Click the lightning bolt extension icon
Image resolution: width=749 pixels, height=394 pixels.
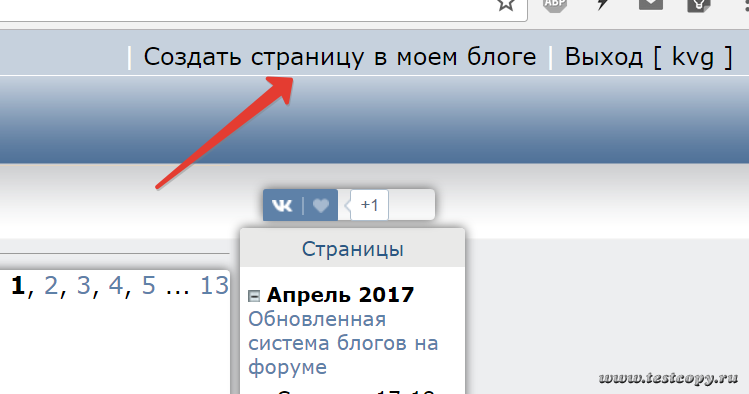(603, 4)
